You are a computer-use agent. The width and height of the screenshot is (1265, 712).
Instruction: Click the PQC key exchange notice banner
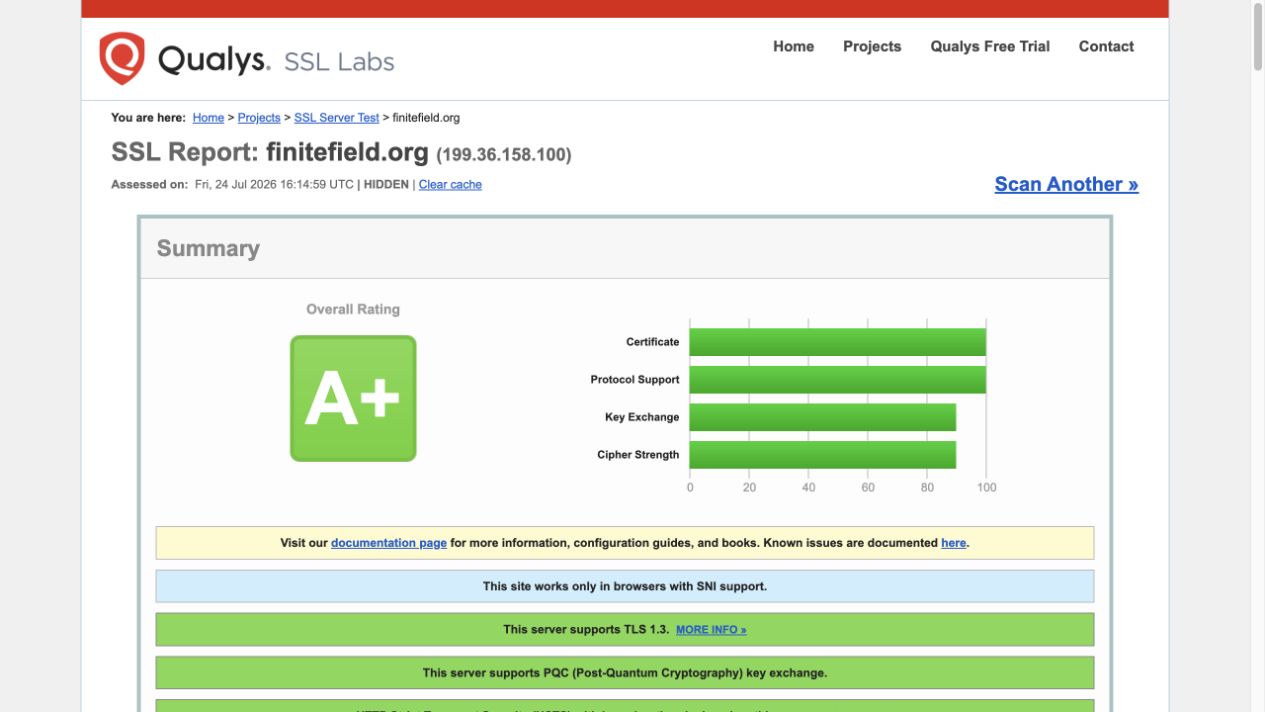point(625,673)
